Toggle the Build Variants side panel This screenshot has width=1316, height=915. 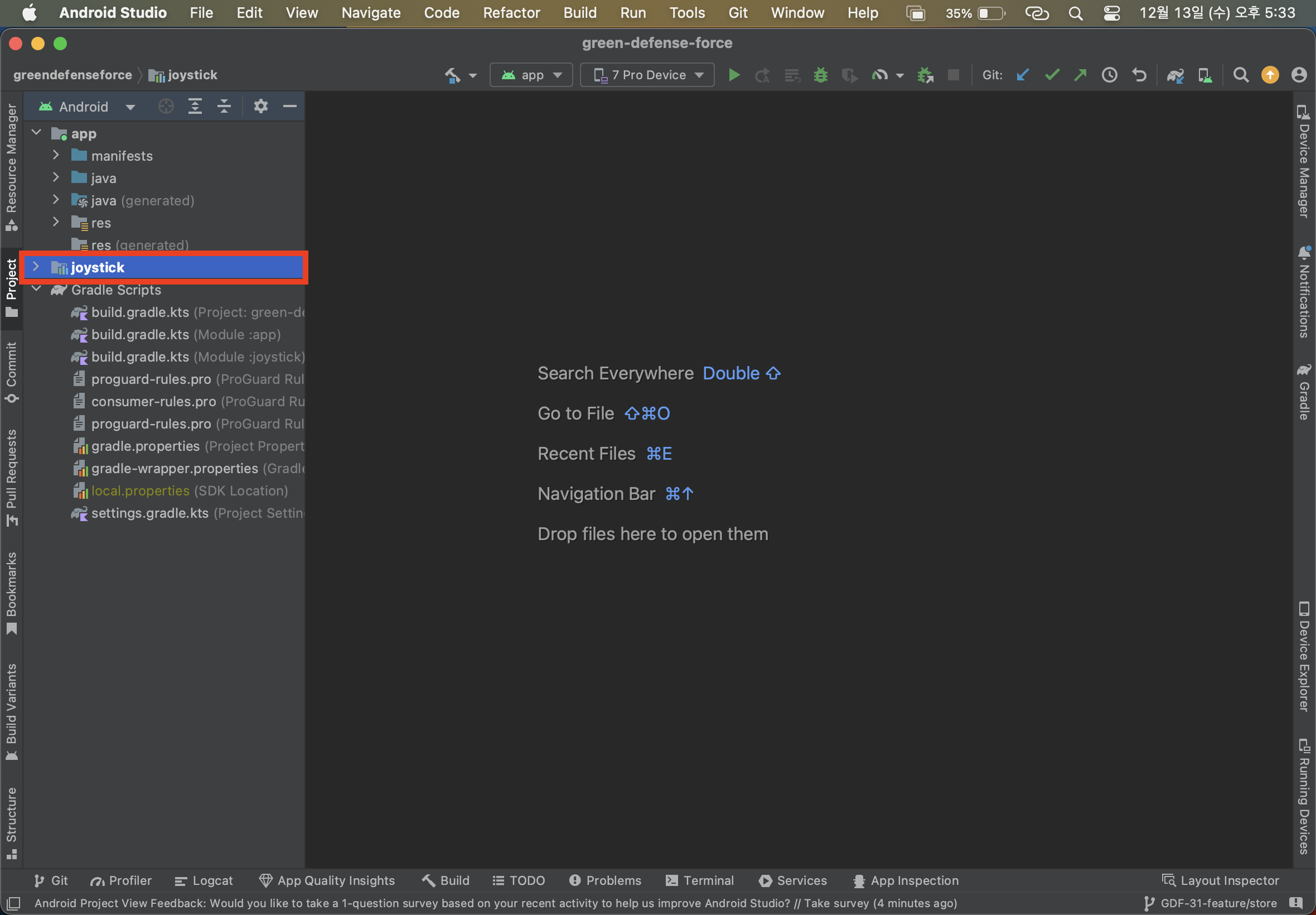[11, 711]
